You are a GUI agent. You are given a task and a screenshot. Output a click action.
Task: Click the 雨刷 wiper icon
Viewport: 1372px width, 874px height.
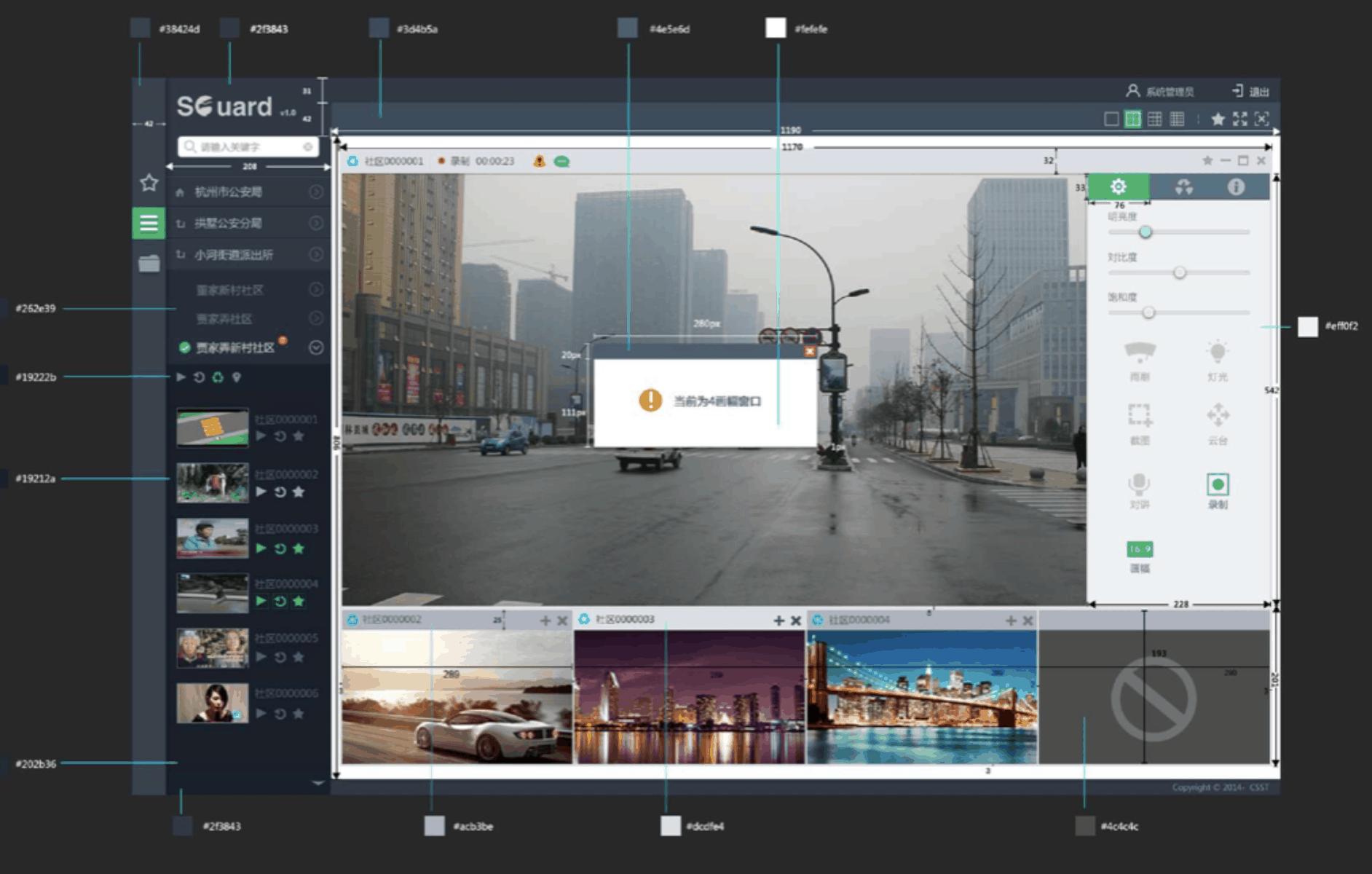pyautogui.click(x=1140, y=353)
